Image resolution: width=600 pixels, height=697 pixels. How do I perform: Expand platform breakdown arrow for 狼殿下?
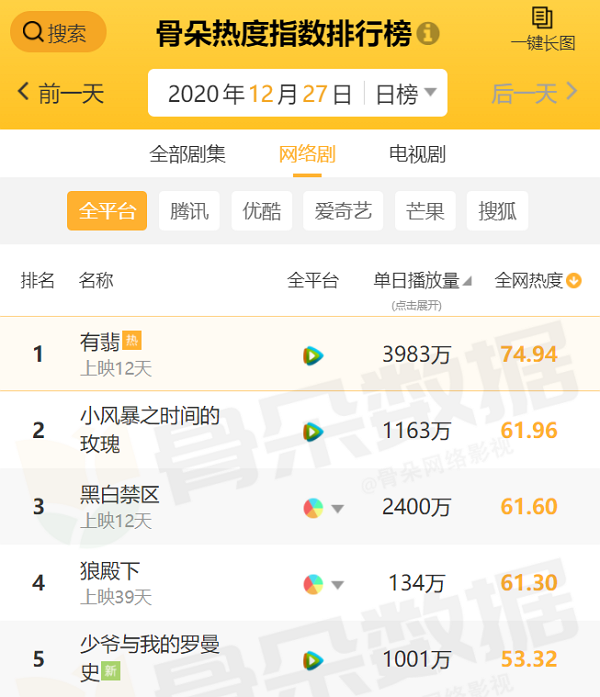pos(338,585)
